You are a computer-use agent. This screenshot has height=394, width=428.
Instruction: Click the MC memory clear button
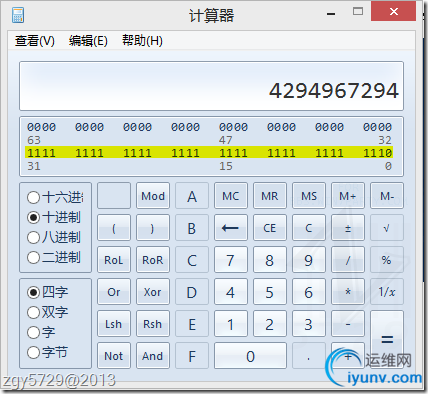[231, 196]
